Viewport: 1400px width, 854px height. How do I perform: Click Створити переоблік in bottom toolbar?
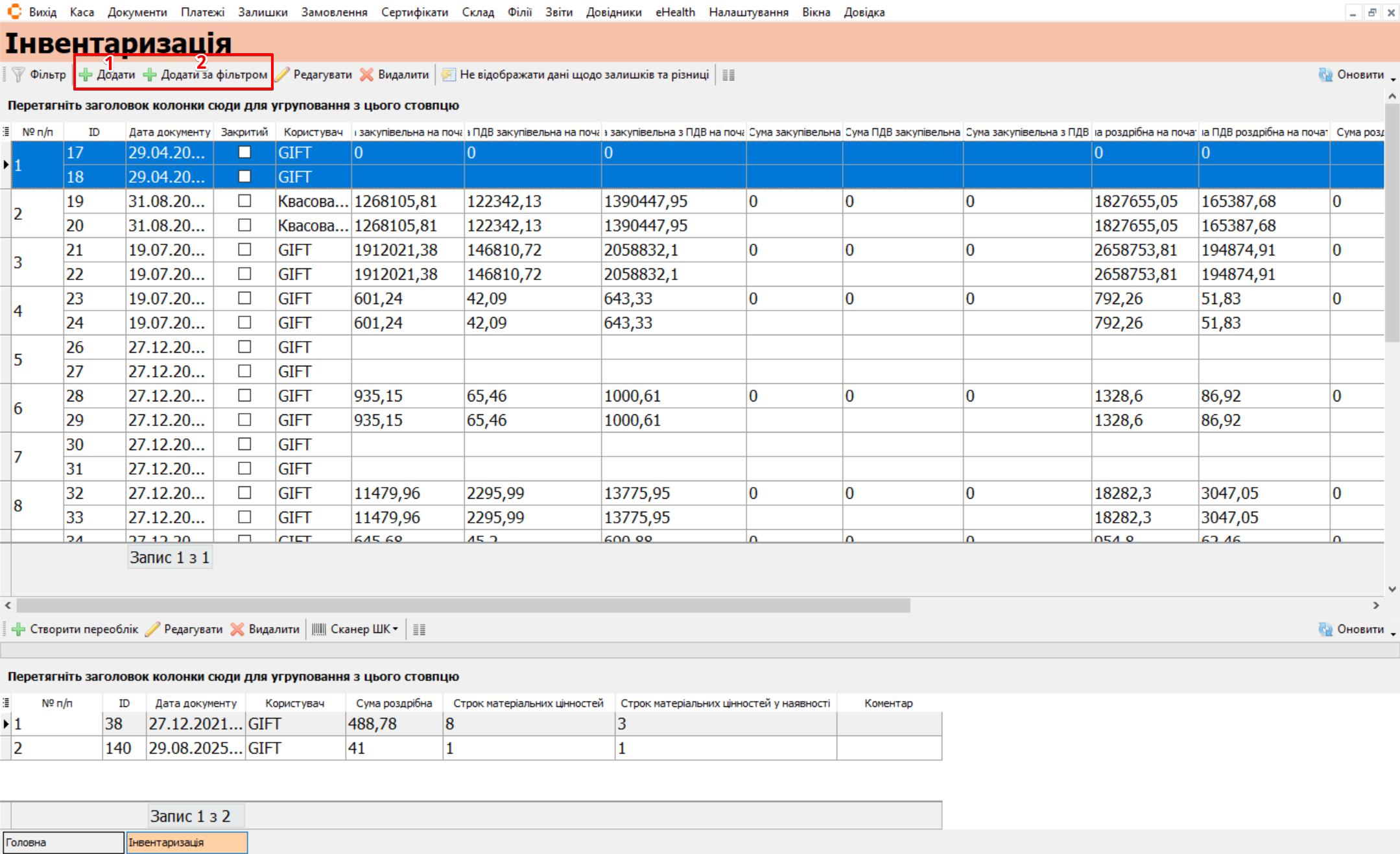(x=75, y=629)
